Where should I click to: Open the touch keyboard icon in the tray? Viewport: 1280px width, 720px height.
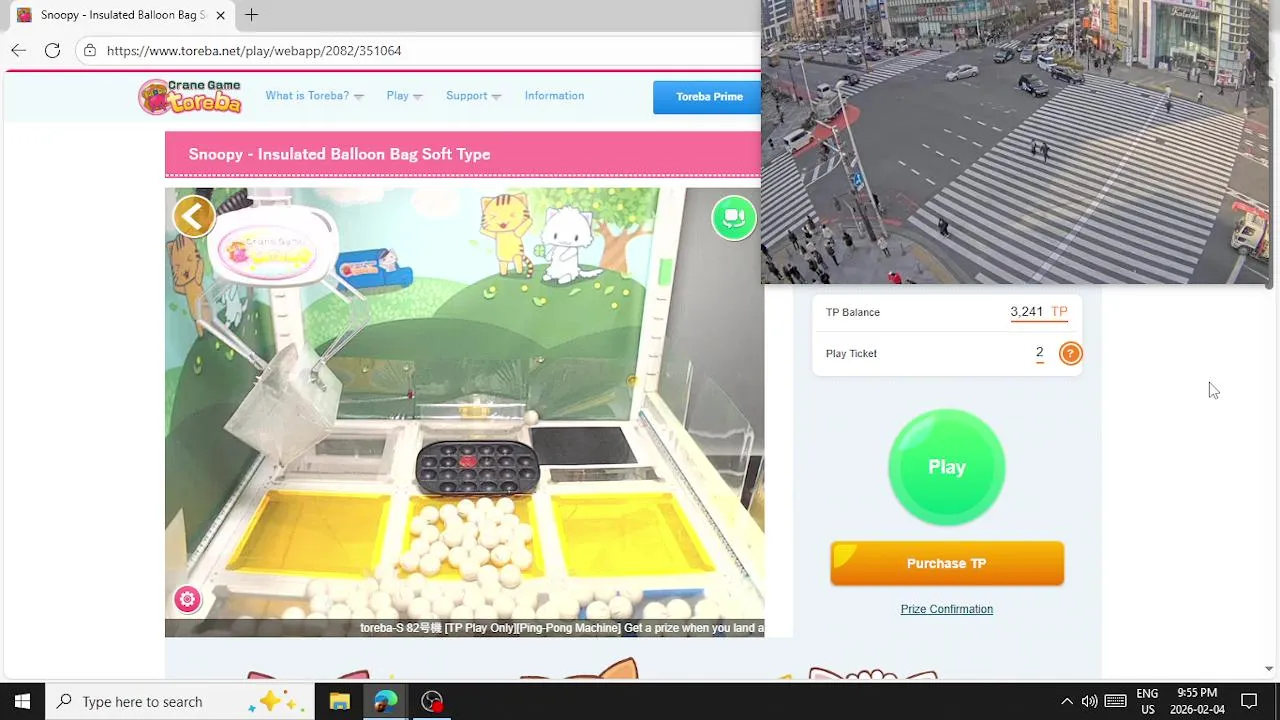coord(1116,701)
